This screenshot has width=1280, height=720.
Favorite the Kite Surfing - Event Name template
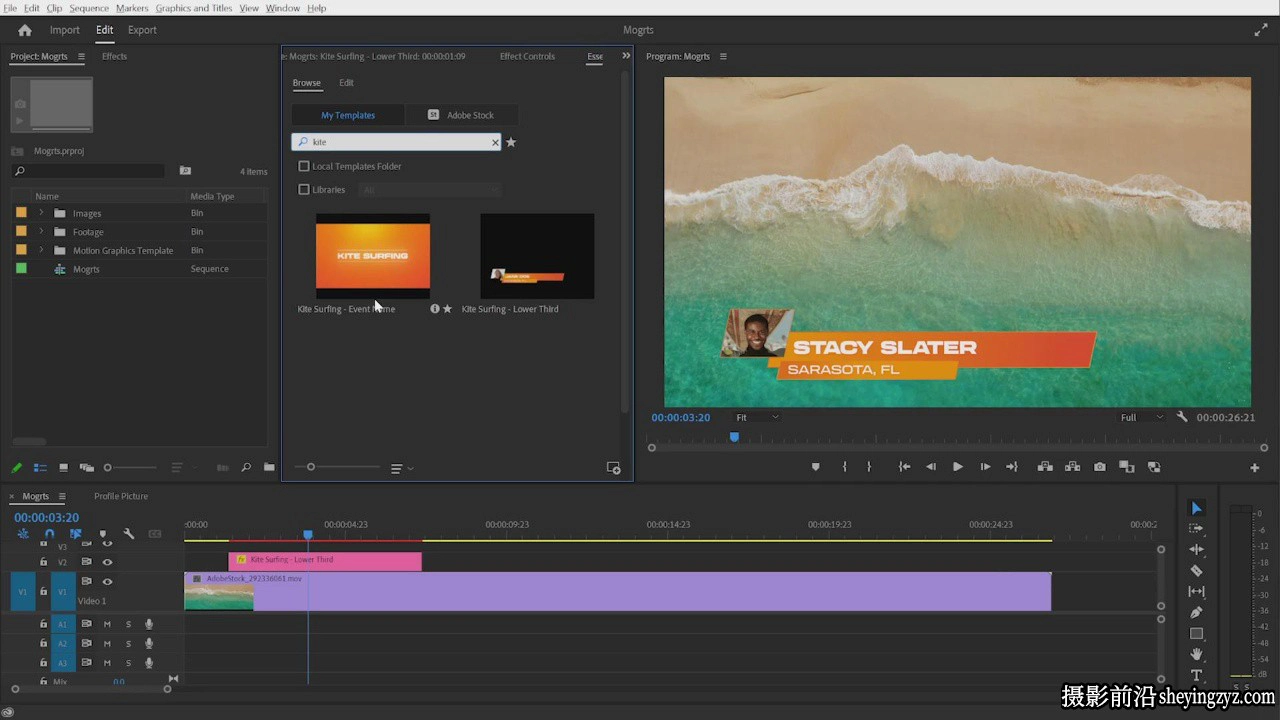coord(447,309)
